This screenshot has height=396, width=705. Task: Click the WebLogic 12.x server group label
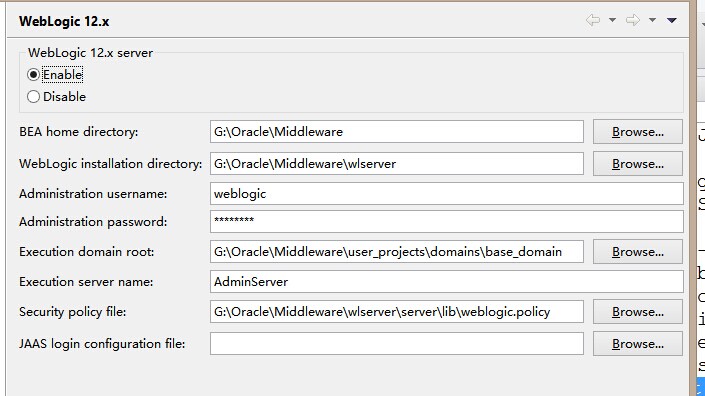click(90, 53)
